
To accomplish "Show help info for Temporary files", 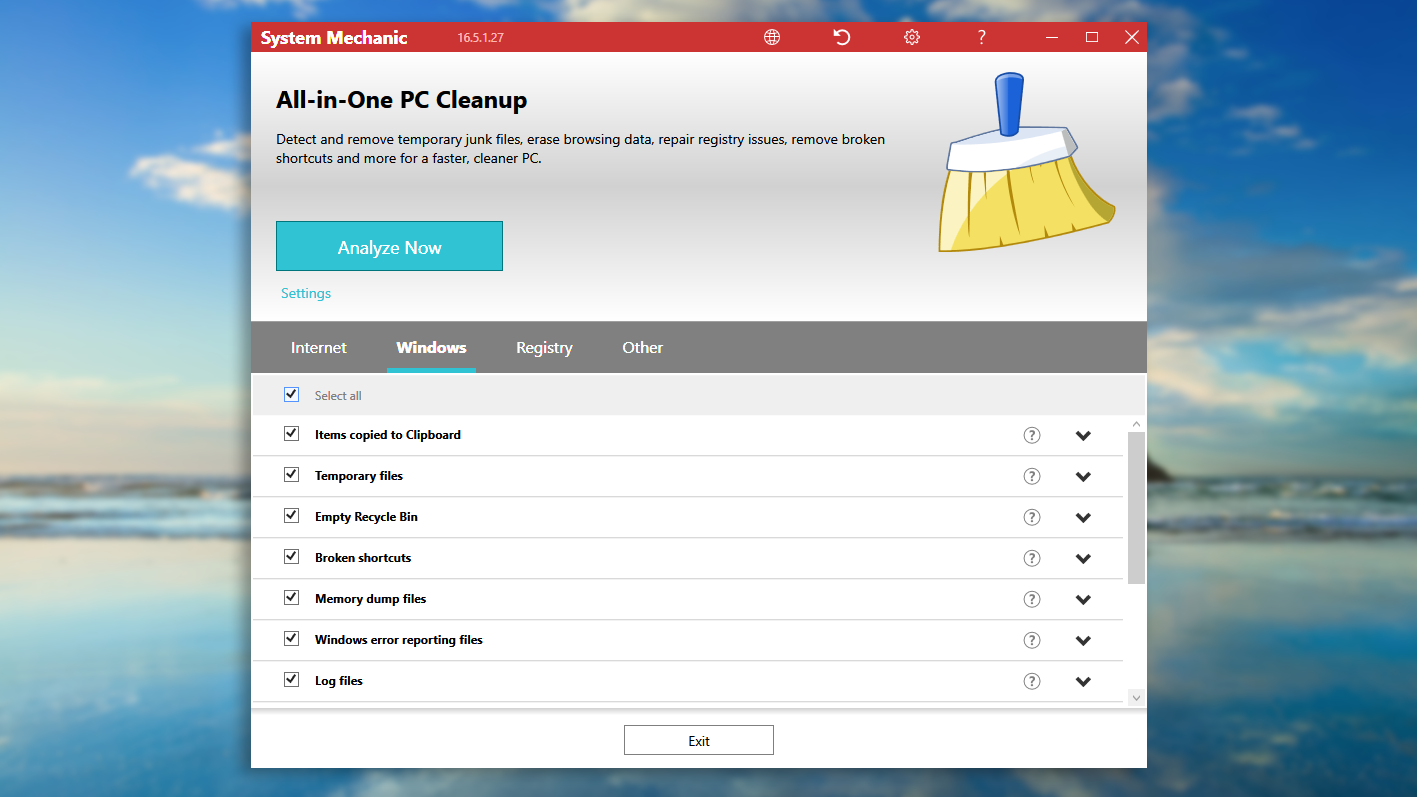I will (1032, 476).
